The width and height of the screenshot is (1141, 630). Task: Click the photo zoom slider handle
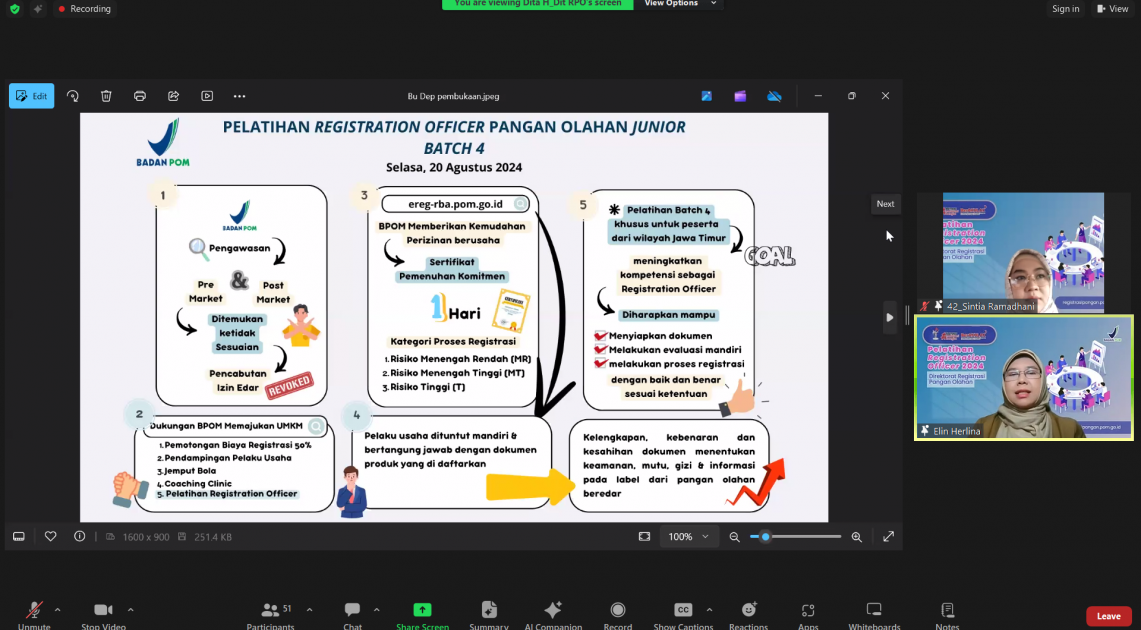765,537
